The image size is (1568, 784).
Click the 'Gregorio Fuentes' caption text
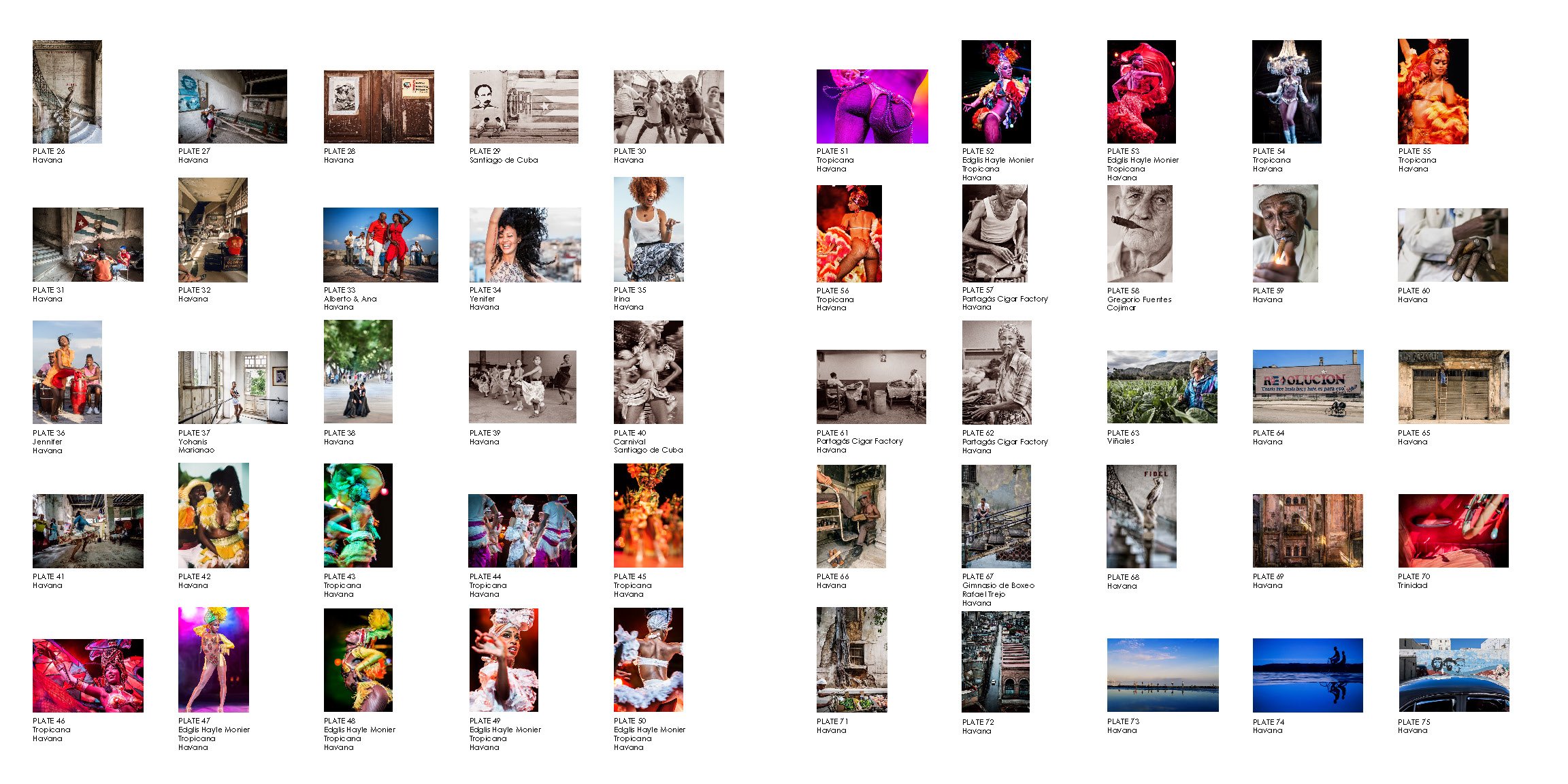1139,299
